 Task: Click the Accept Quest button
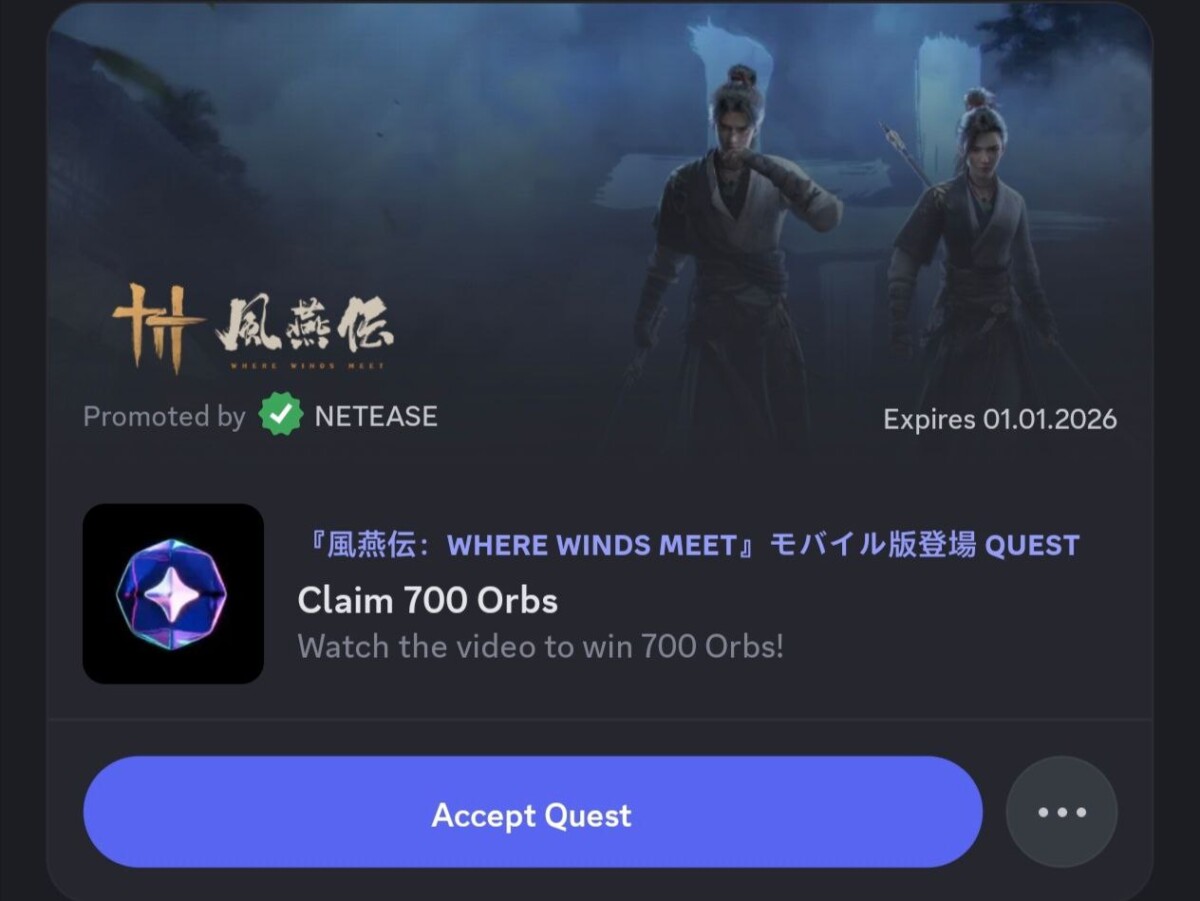532,812
